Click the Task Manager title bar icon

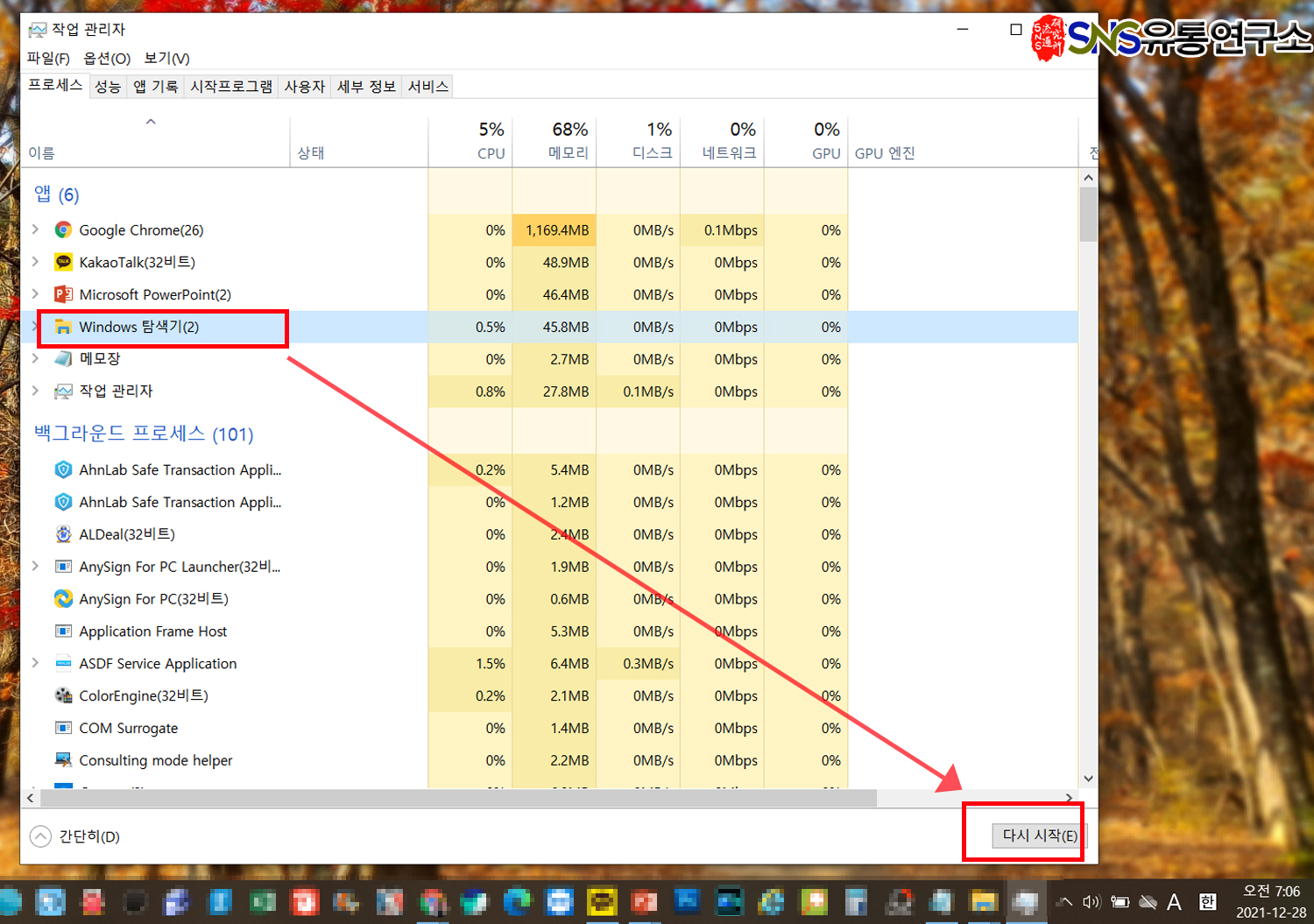pyautogui.click(x=37, y=30)
